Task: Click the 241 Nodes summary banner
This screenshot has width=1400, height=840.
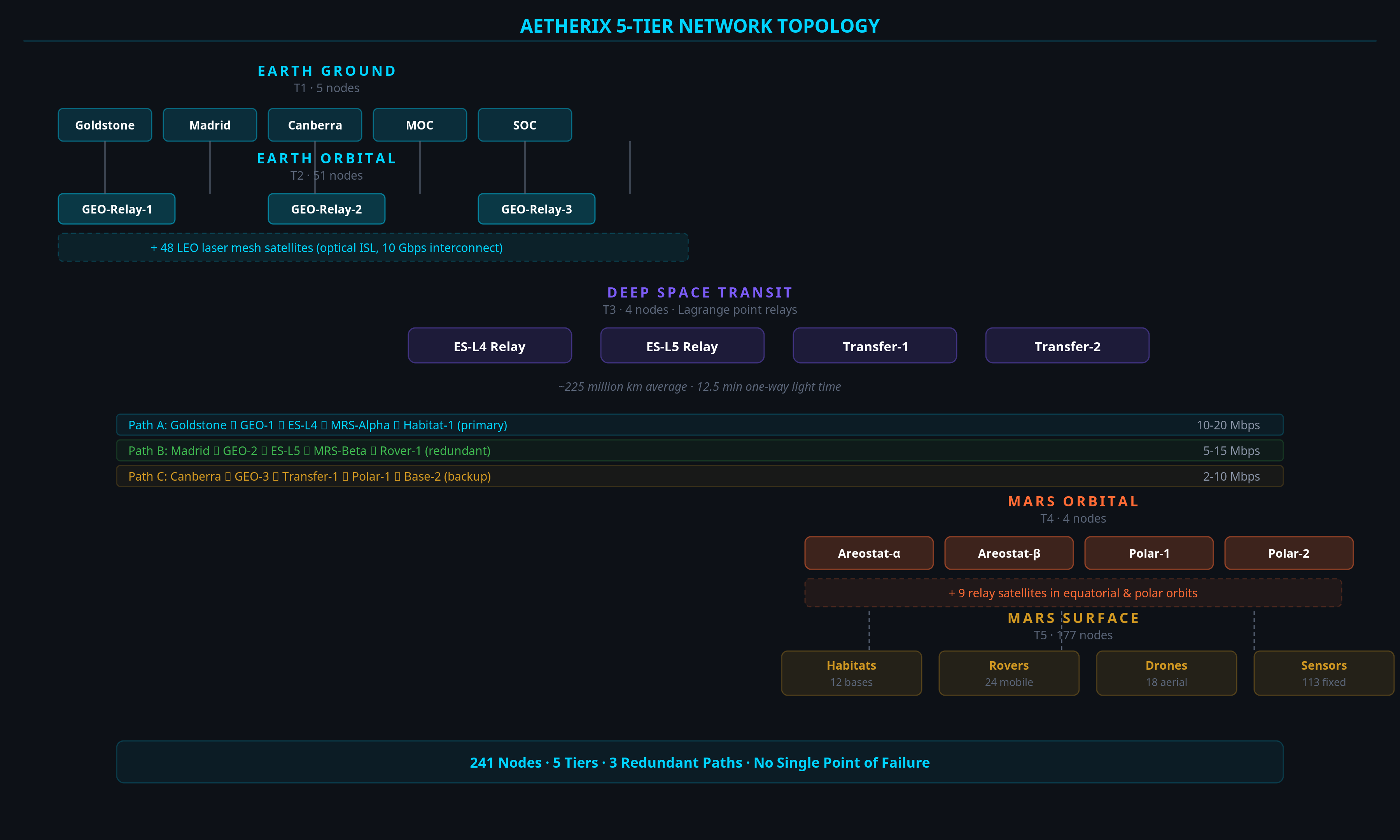Action: coord(700,762)
